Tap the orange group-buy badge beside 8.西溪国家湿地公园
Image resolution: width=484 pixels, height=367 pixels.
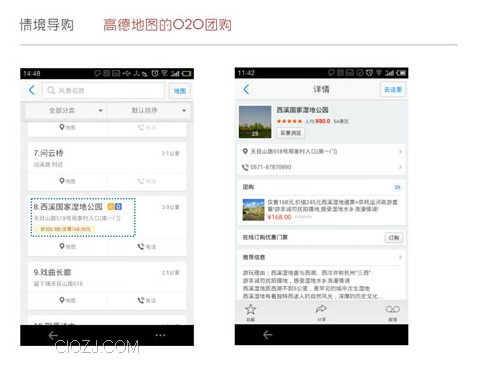pos(111,207)
